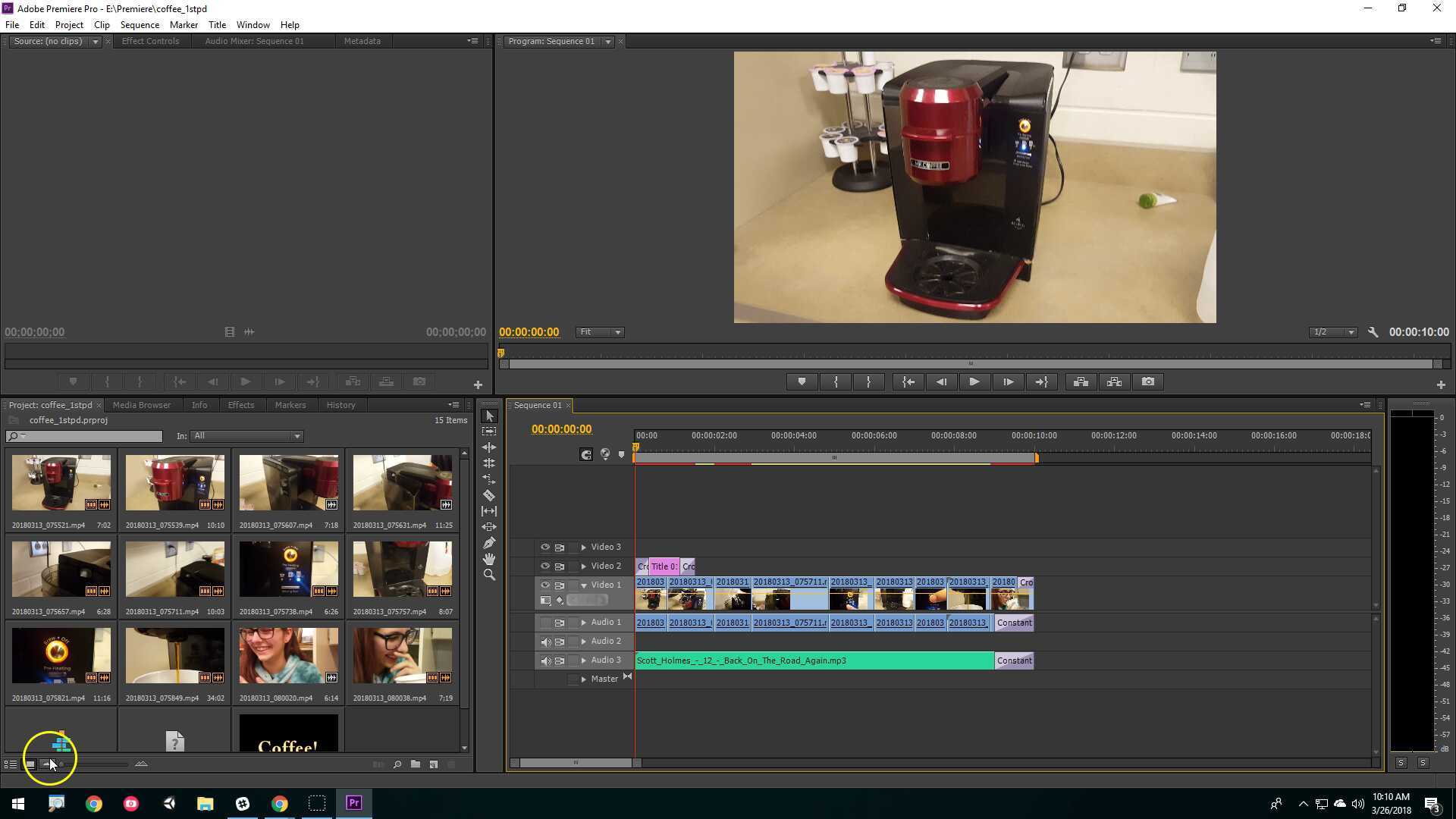This screenshot has height=819, width=1456.
Task: Pick the Hand tool
Action: 489,556
